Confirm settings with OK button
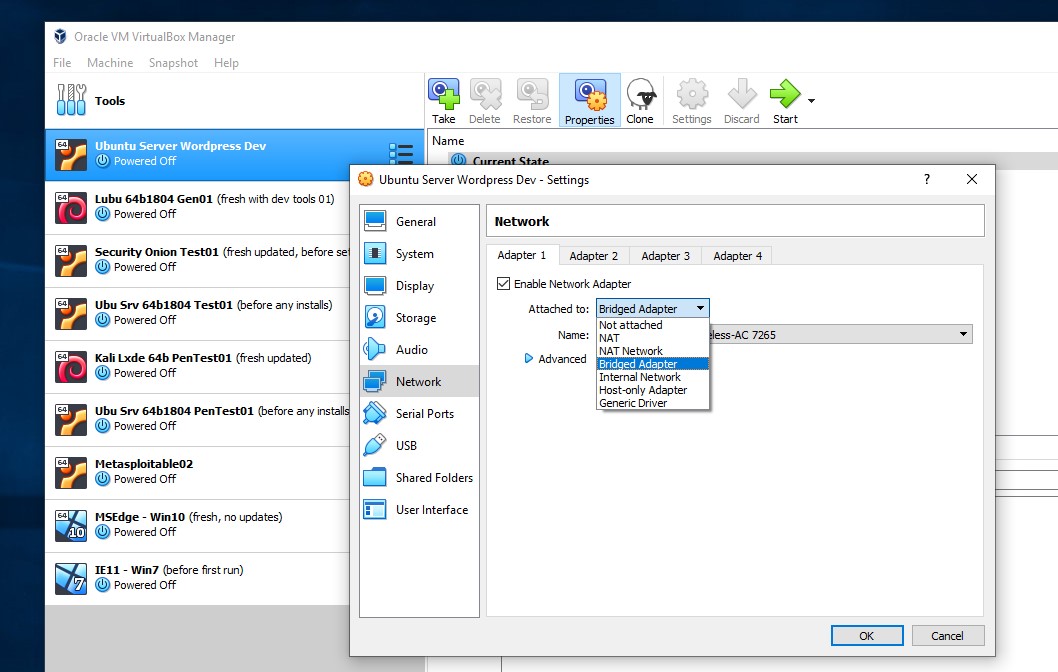This screenshot has height=672, width=1058. pyautogui.click(x=867, y=636)
